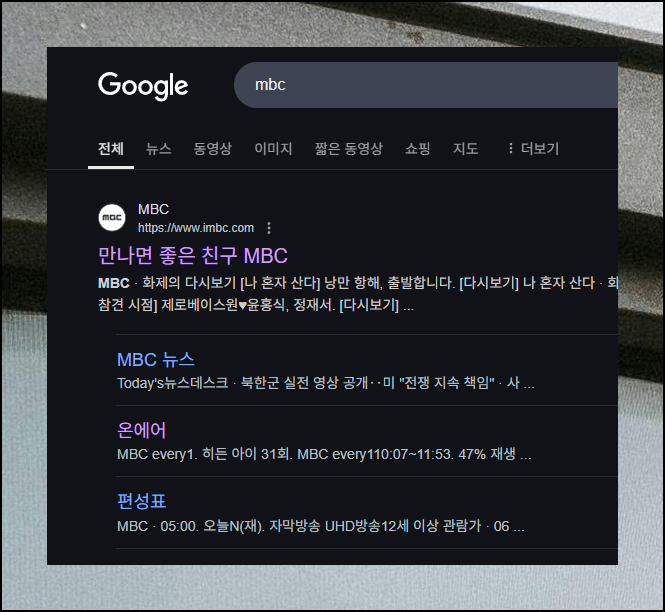
Task: Click the snippet starting 'Today's뉴스데스크'
Action: pyautogui.click(x=326, y=383)
